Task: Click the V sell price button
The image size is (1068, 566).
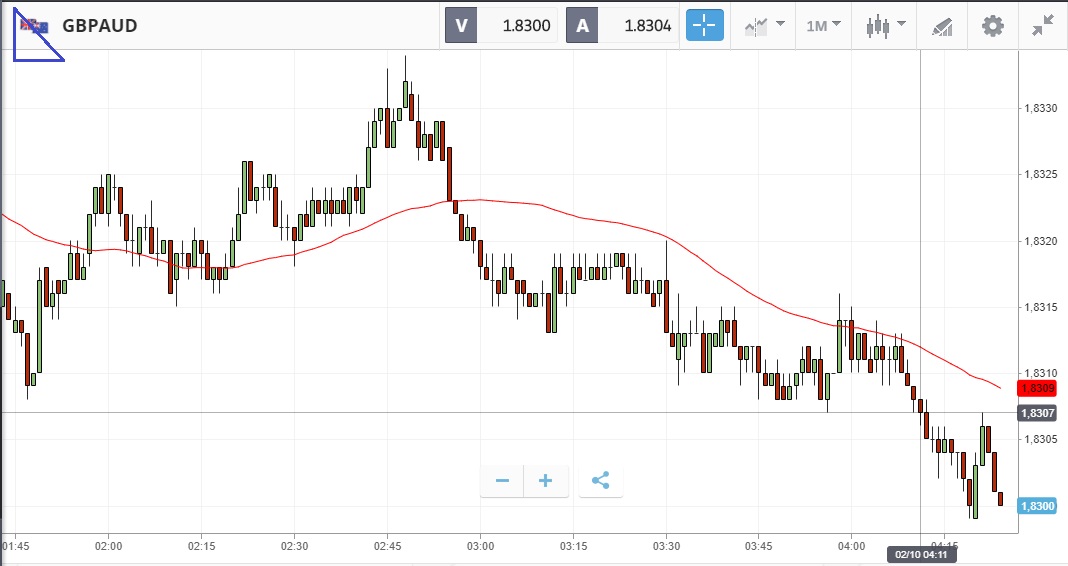Action: pyautogui.click(x=461, y=26)
